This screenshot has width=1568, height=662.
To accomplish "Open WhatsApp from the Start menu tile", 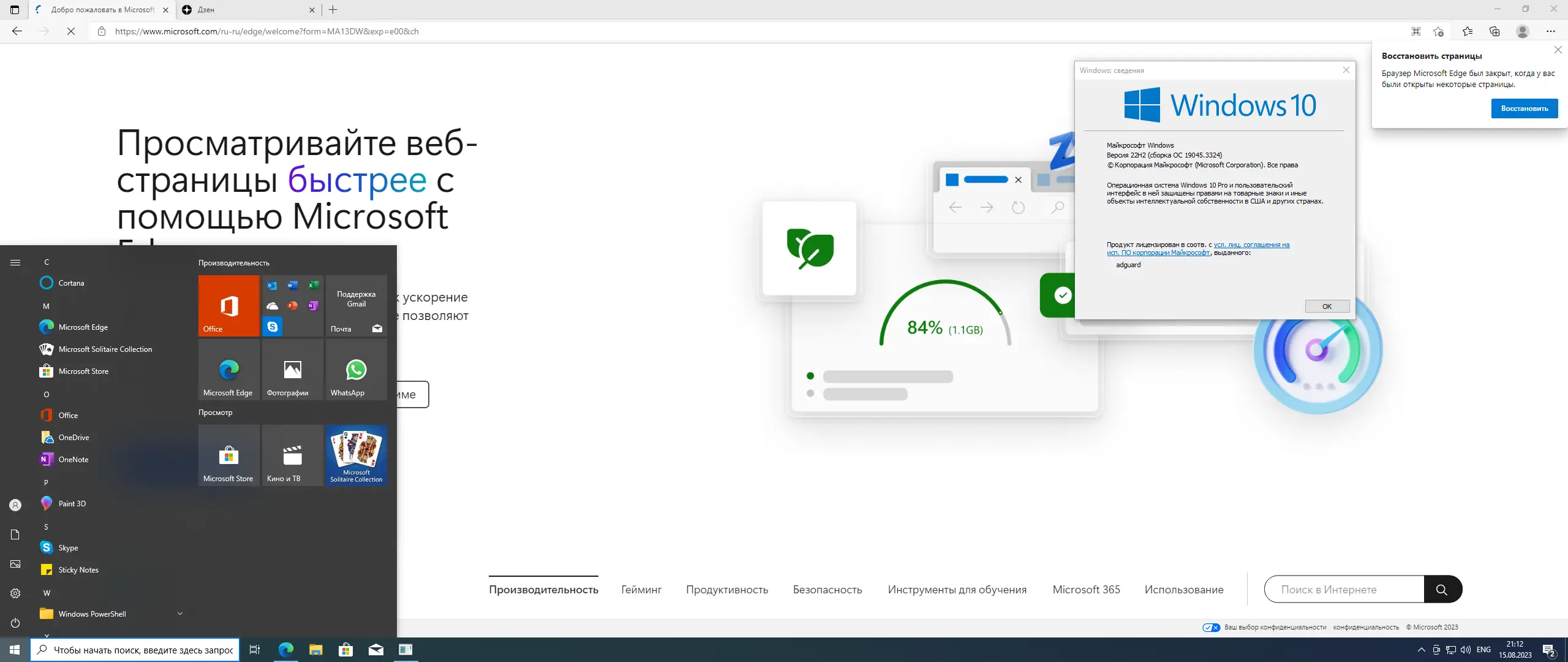I will coord(355,370).
